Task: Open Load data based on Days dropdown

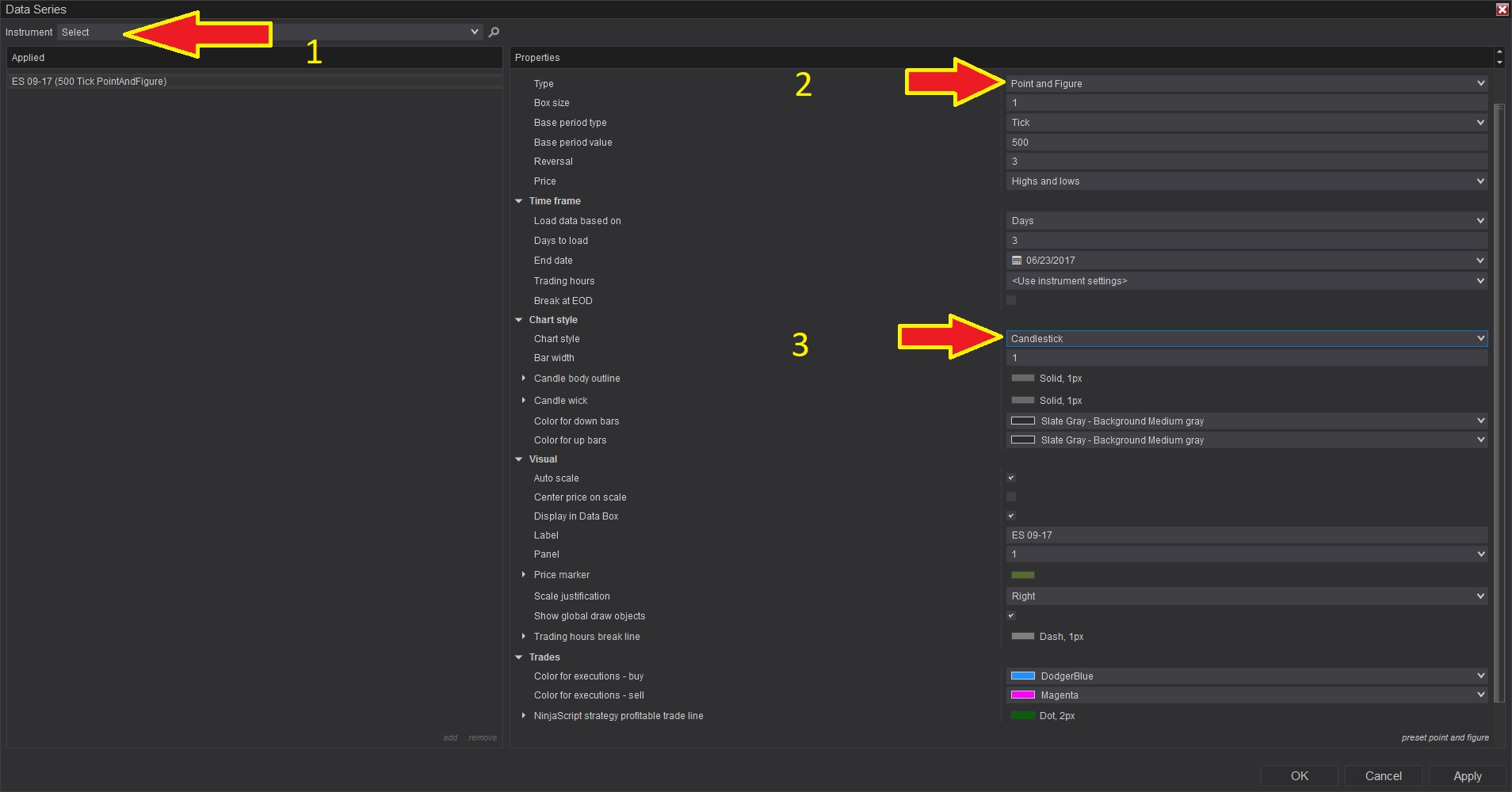Action: [x=1247, y=220]
